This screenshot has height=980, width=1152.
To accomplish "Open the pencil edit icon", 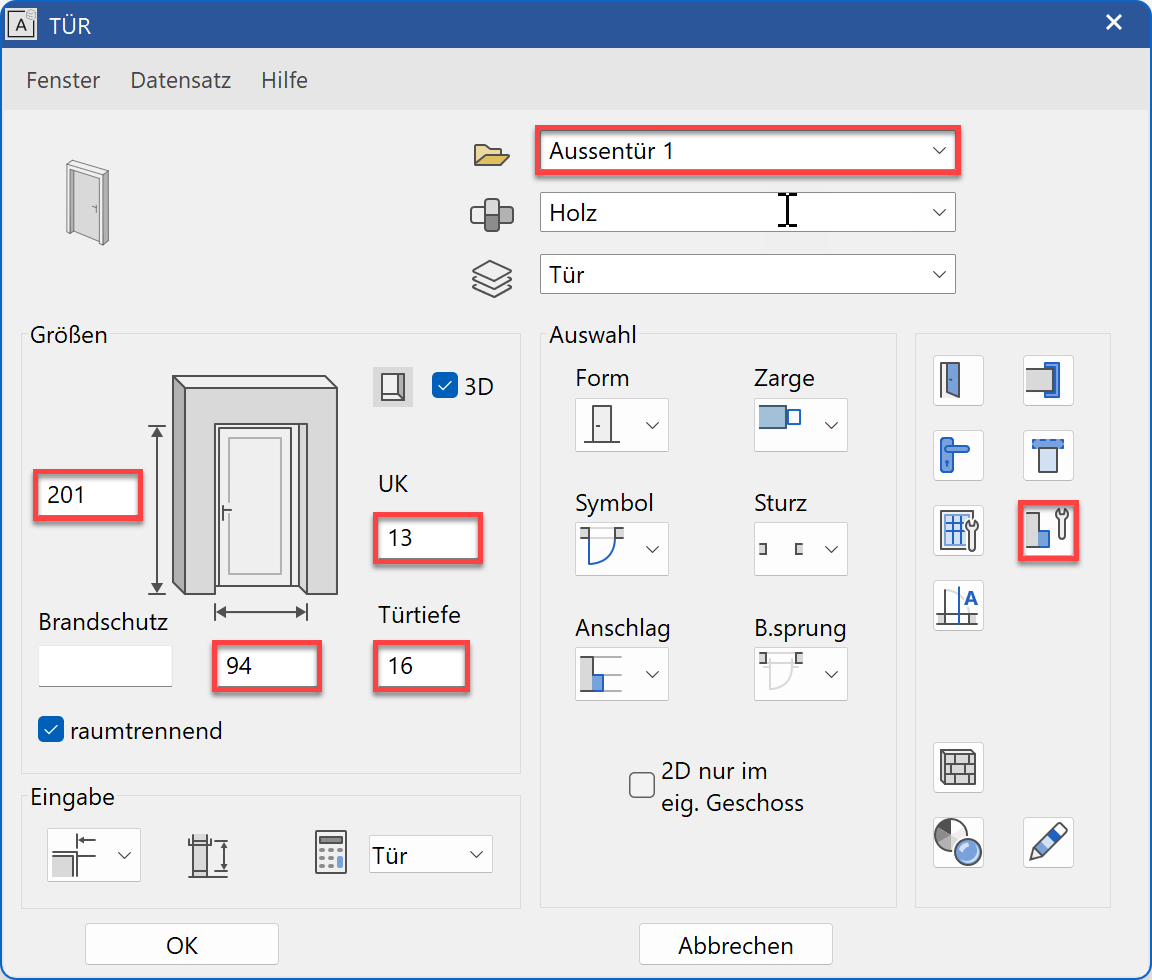I will pos(1048,842).
